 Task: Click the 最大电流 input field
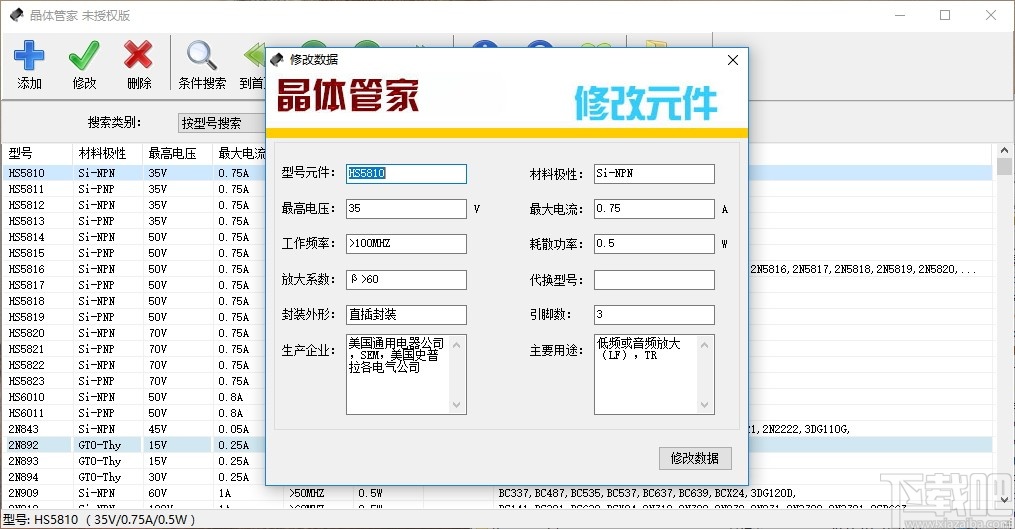(x=654, y=208)
